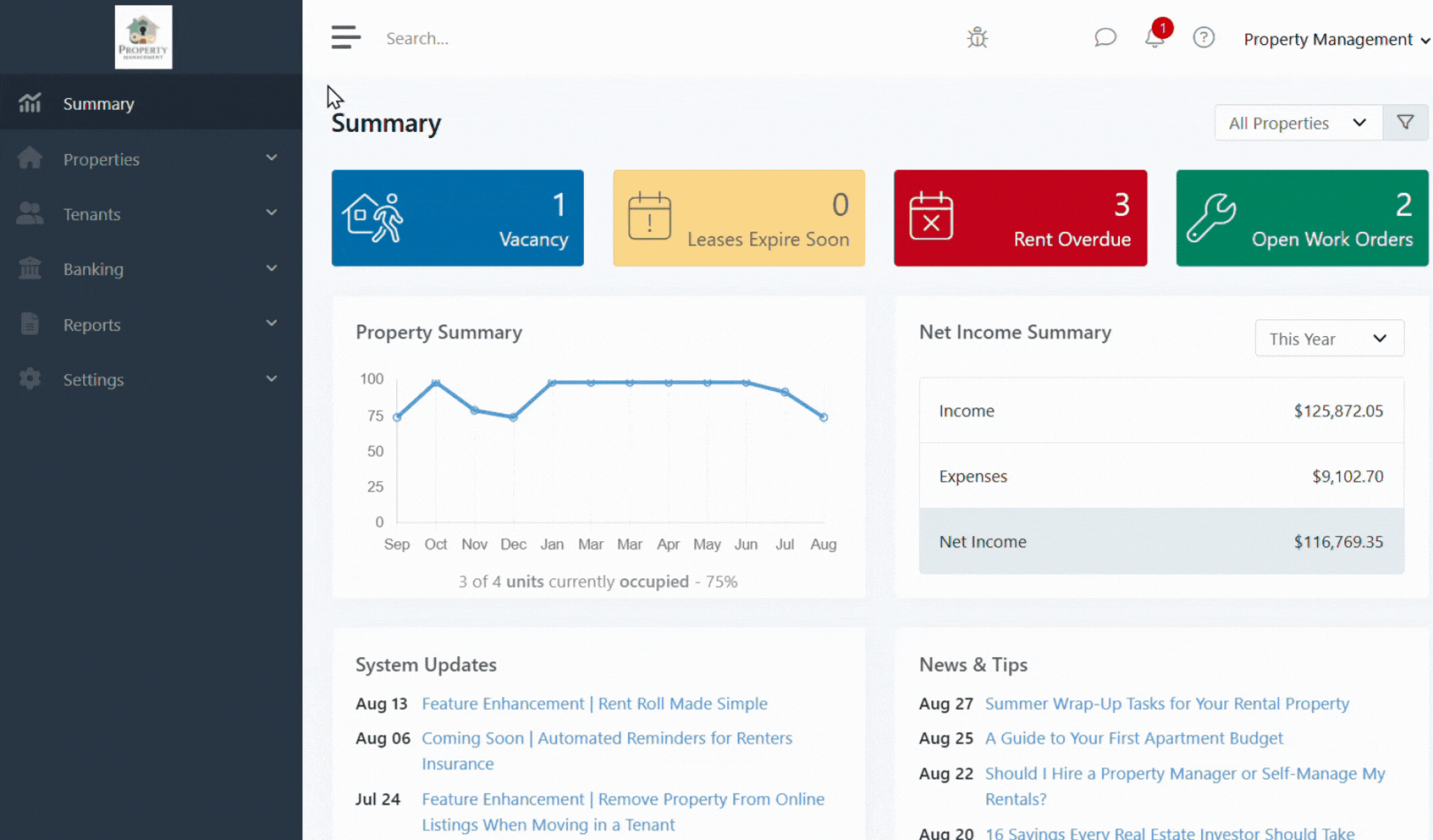Image resolution: width=1433 pixels, height=840 pixels.
Task: Open the notifications bell
Action: (x=1154, y=38)
